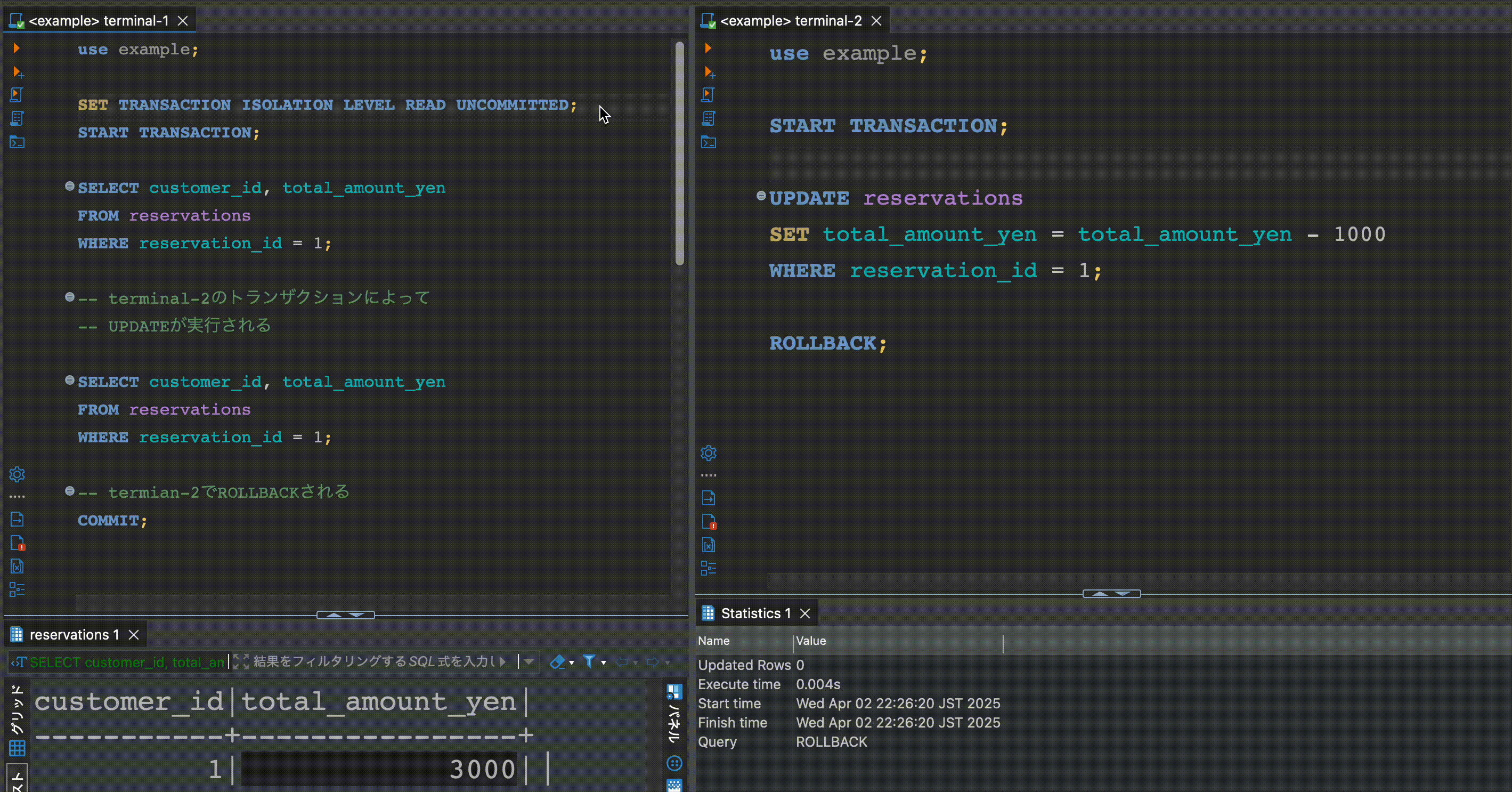The image size is (1512, 792).
Task: Open the SQL console icon in terminal-1
Action: point(17,142)
